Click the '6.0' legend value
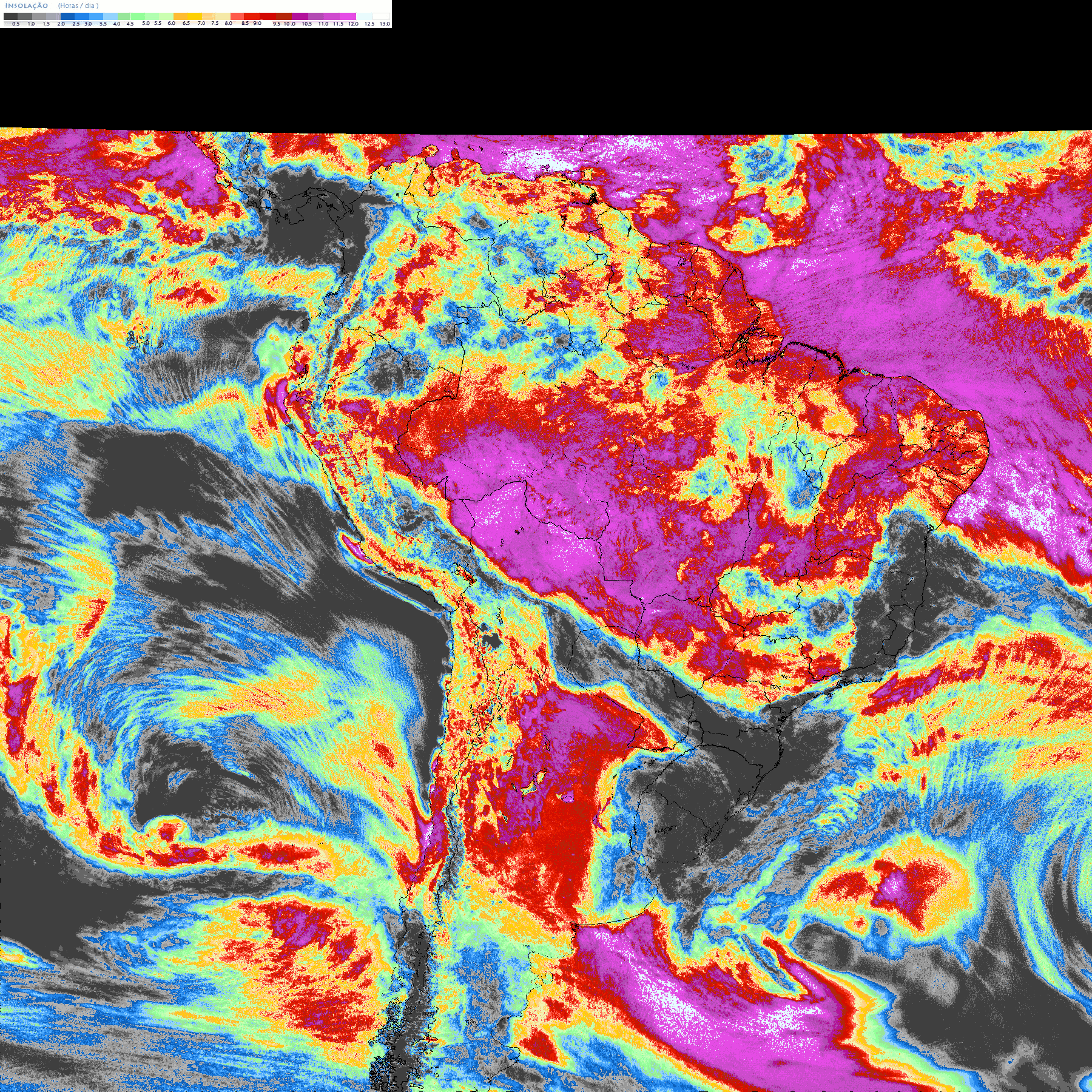1092x1092 pixels. 171,23
